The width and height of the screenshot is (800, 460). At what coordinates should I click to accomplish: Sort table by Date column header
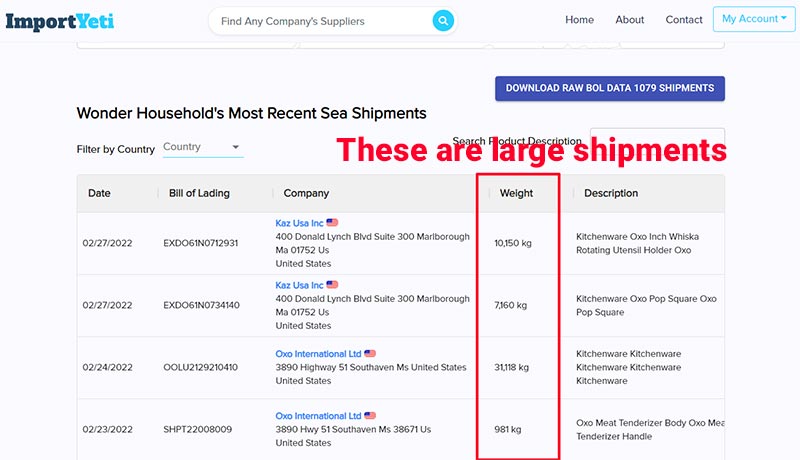(x=99, y=193)
